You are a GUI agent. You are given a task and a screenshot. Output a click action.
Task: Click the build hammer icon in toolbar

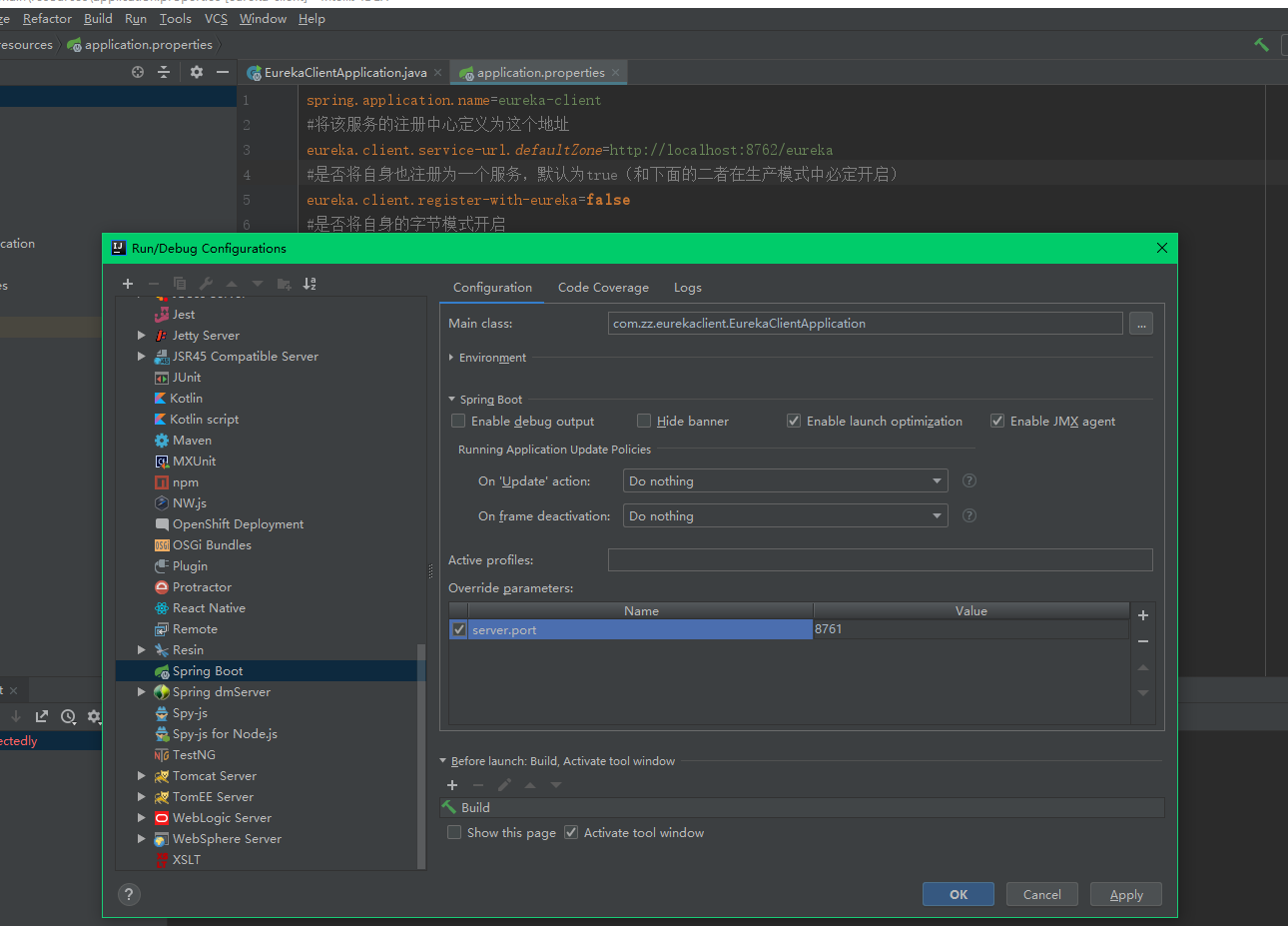click(x=1261, y=44)
